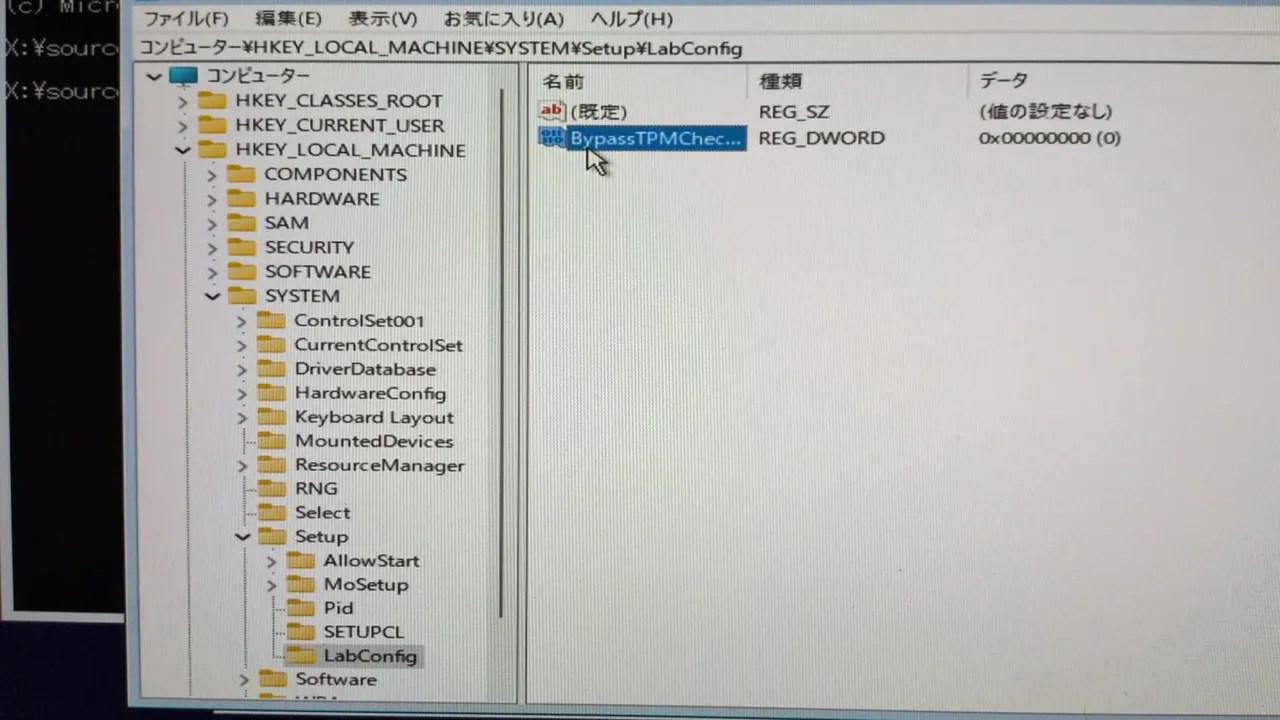
Task: Click the registry path address bar
Action: (x=706, y=48)
